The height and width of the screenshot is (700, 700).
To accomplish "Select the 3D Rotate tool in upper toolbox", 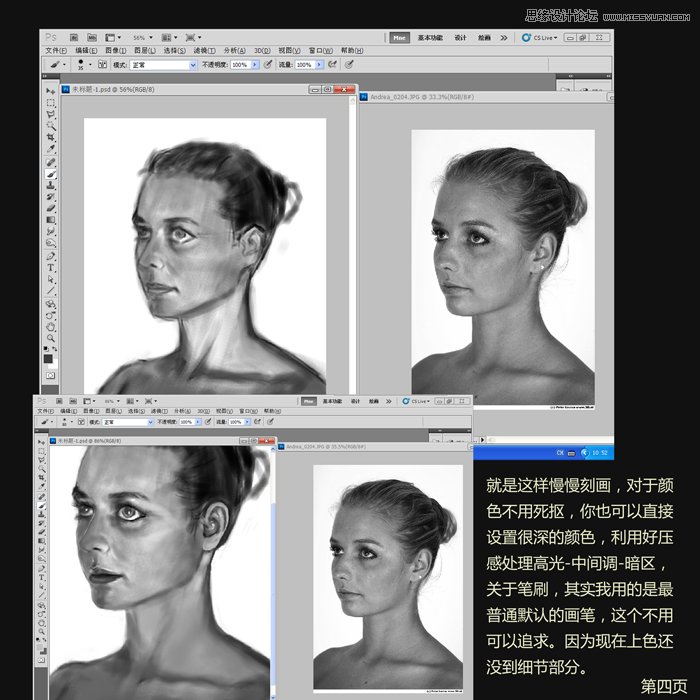I will [x=50, y=304].
